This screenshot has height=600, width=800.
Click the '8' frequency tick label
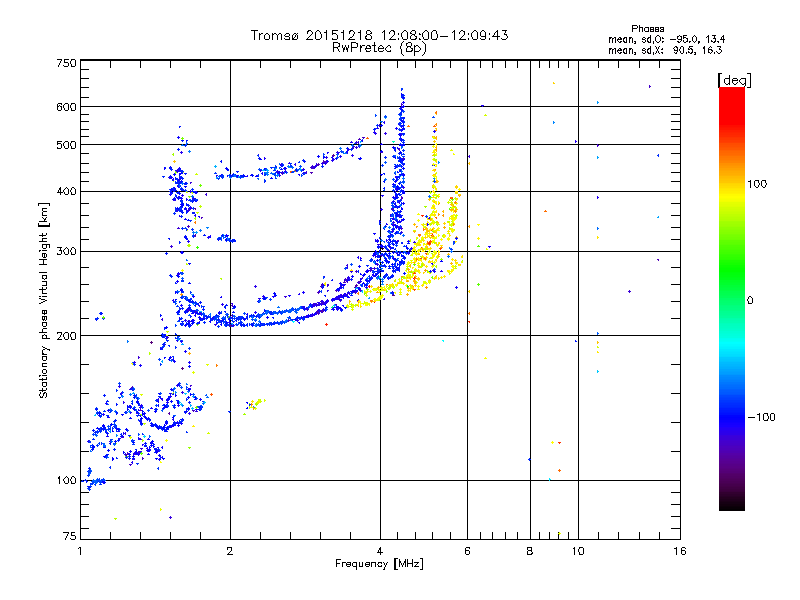click(x=530, y=551)
